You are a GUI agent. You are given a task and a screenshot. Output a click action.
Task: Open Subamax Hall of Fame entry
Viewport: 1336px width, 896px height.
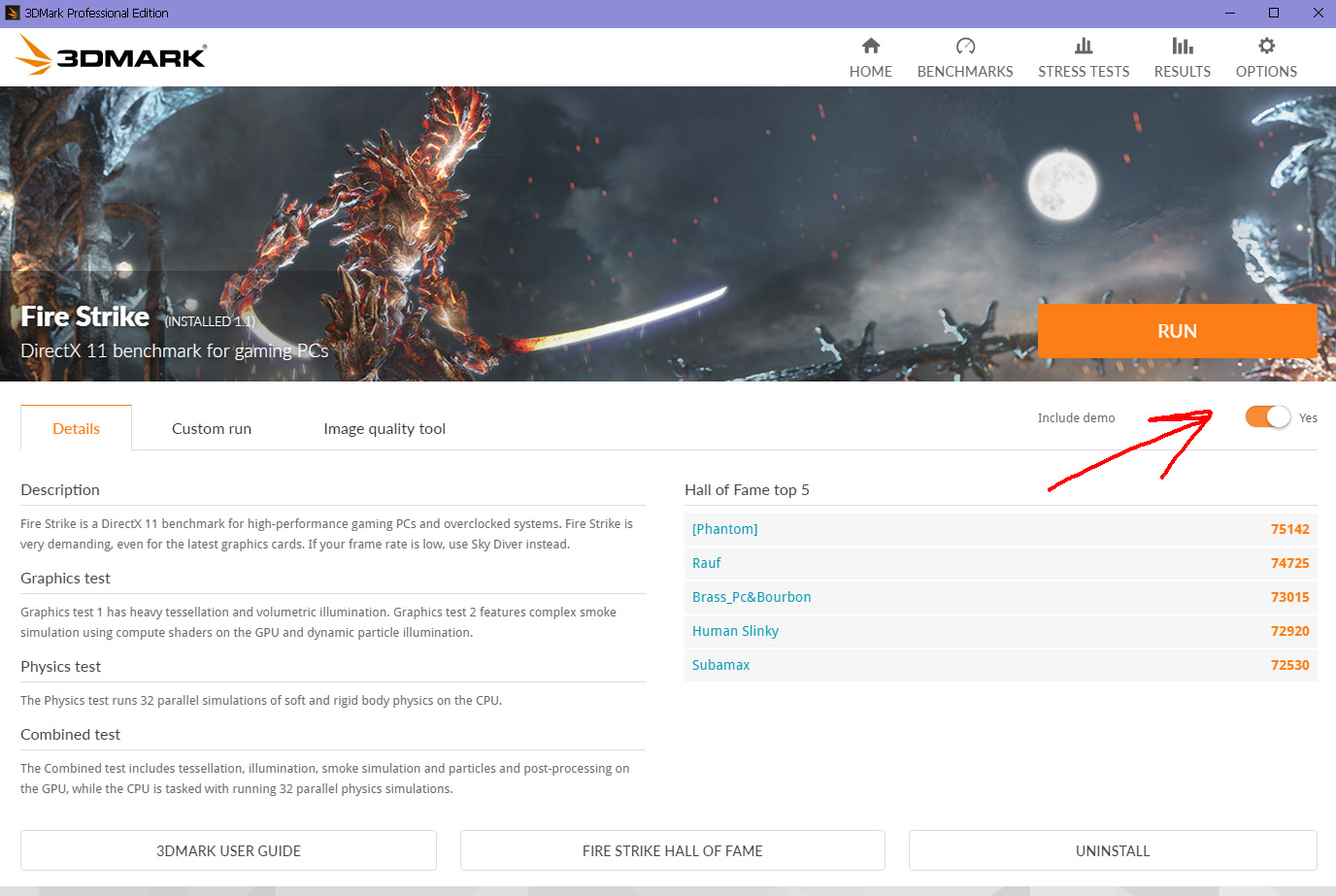721,665
